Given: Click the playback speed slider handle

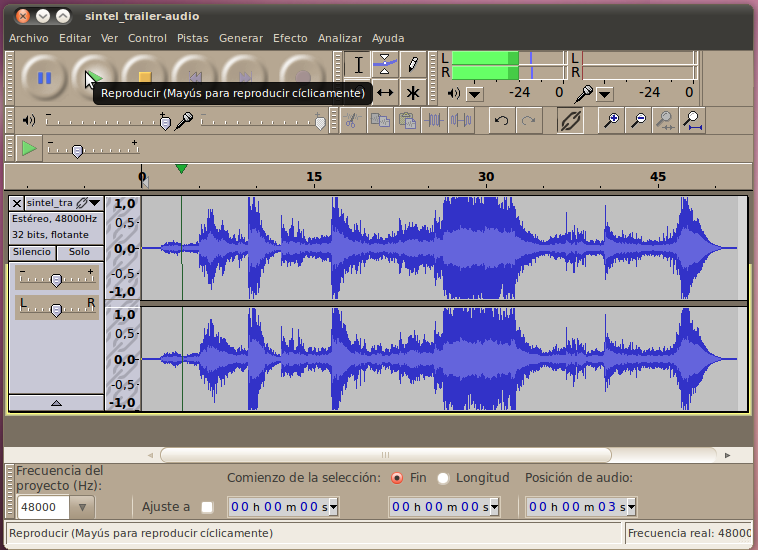Looking at the screenshot, I should [x=77, y=151].
